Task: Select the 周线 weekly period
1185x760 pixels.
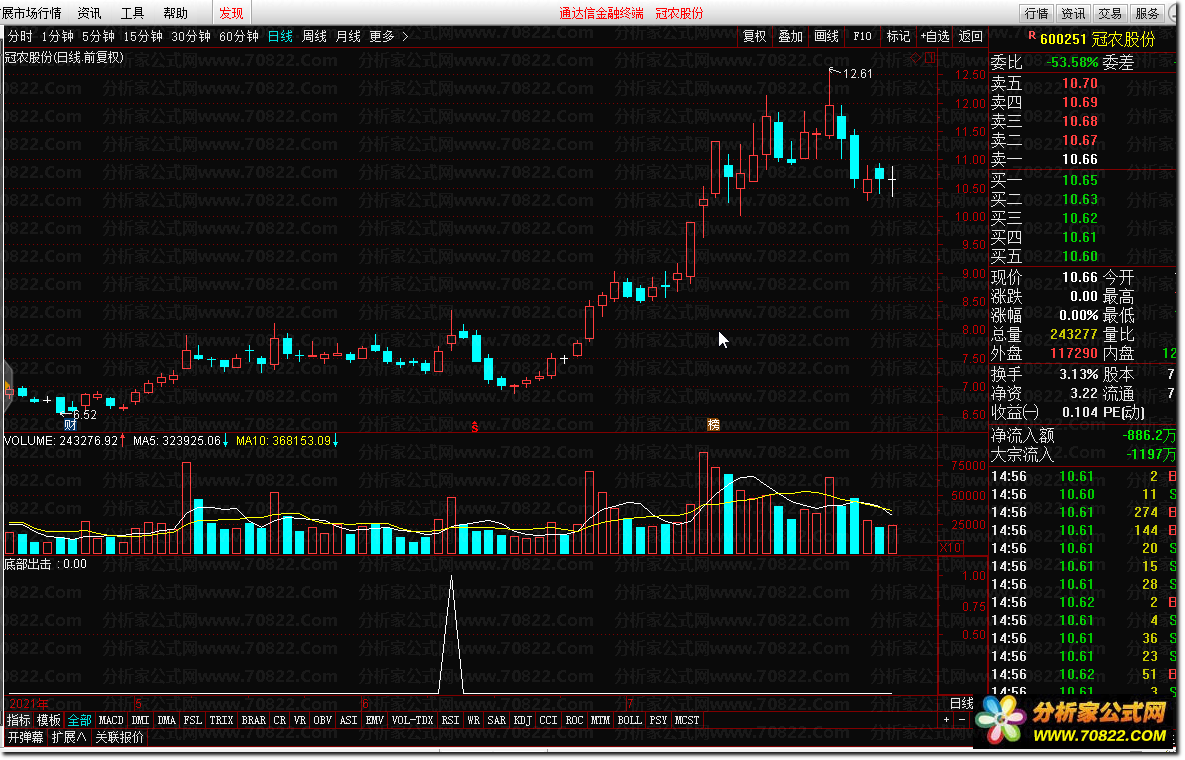Action: tap(314, 36)
